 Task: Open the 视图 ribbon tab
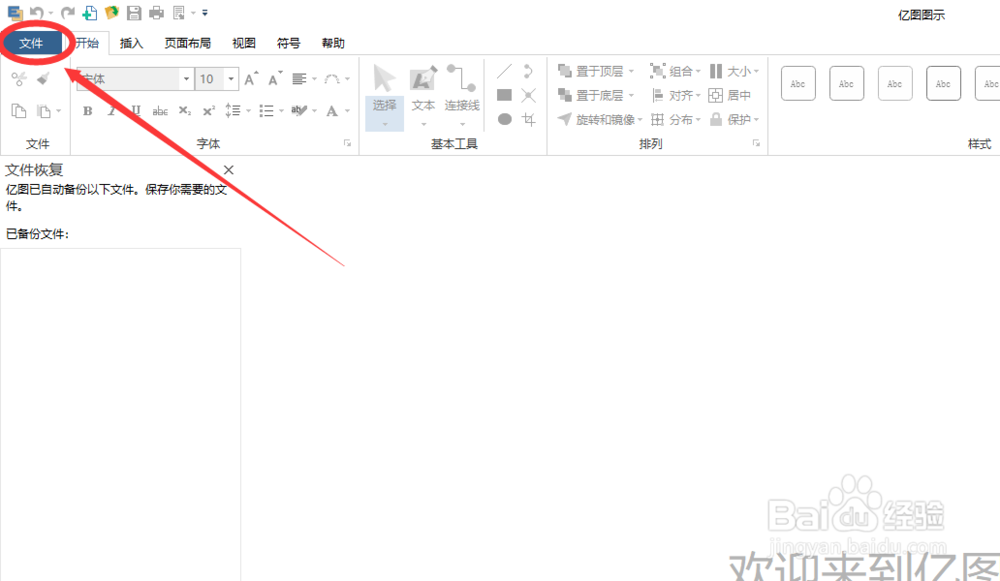[244, 43]
